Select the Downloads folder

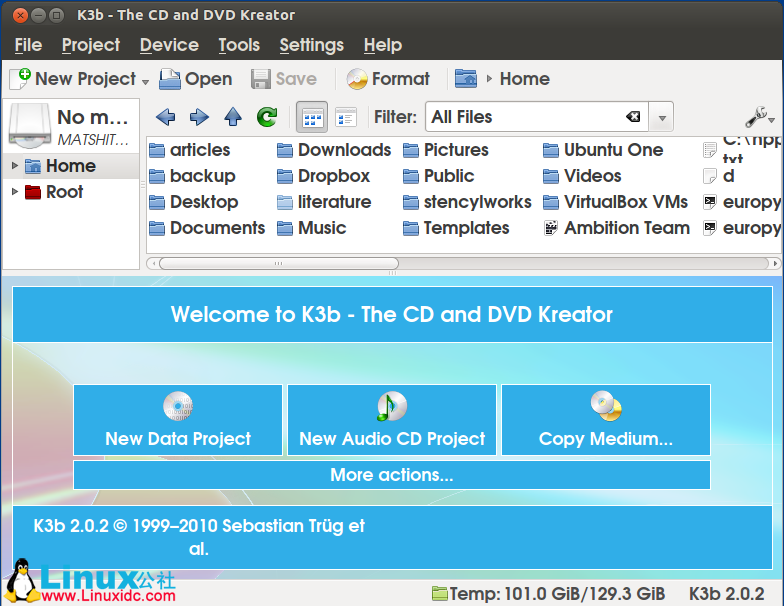tap(334, 150)
